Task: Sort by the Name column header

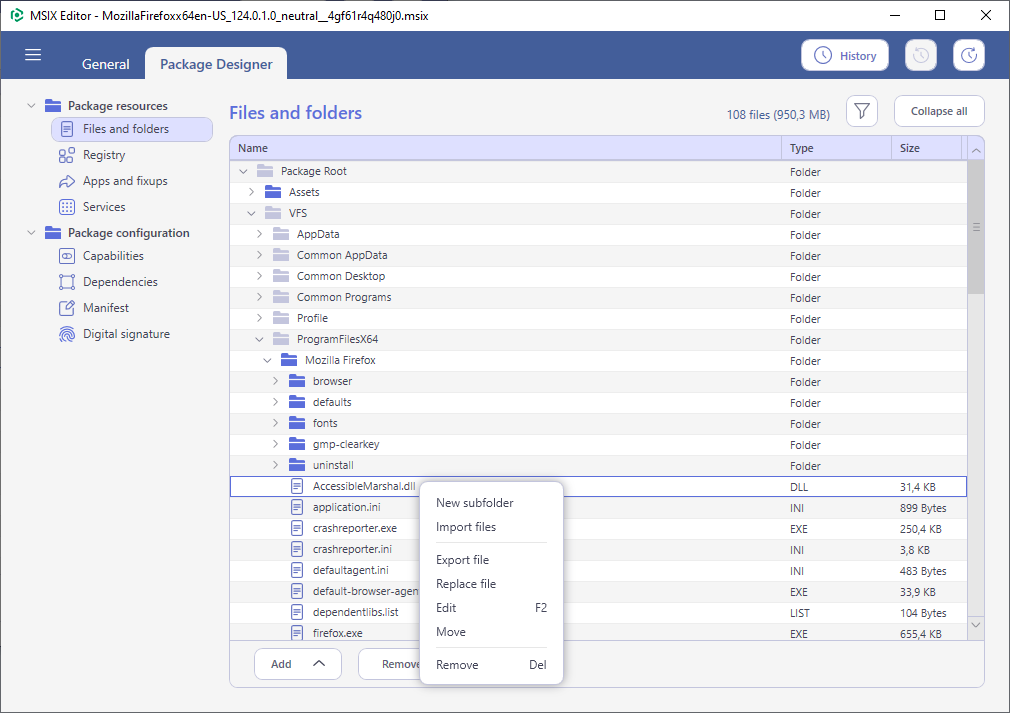Action: [x=506, y=148]
